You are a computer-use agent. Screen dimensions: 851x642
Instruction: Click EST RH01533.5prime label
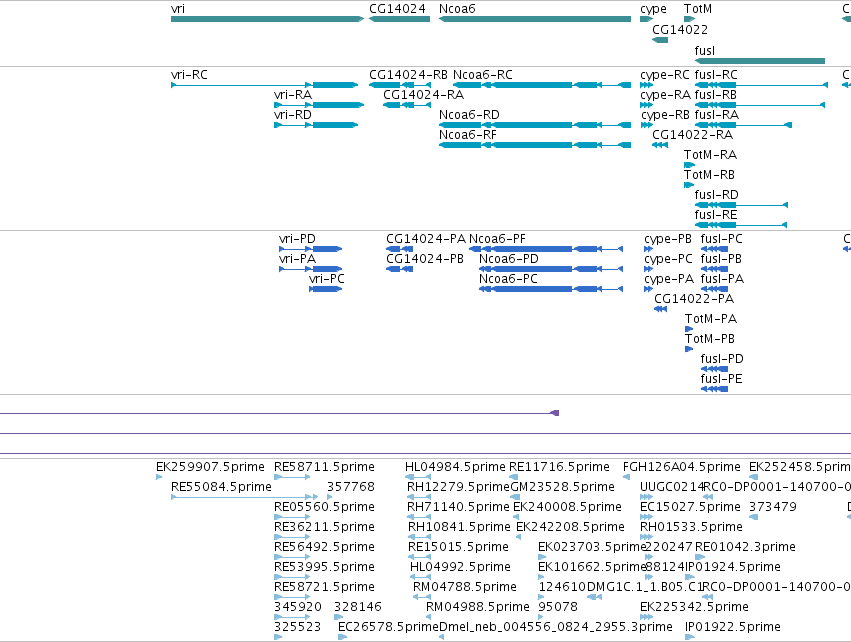point(691,527)
